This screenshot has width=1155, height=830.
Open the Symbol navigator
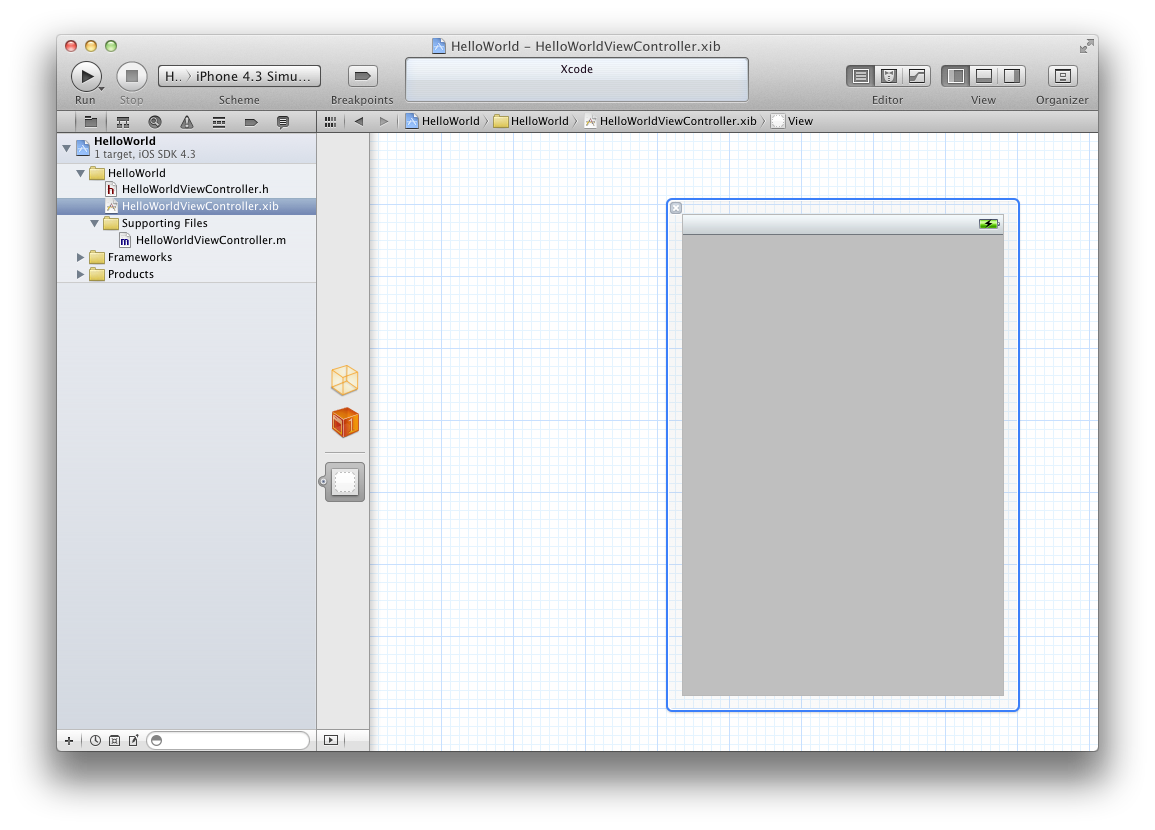122,121
